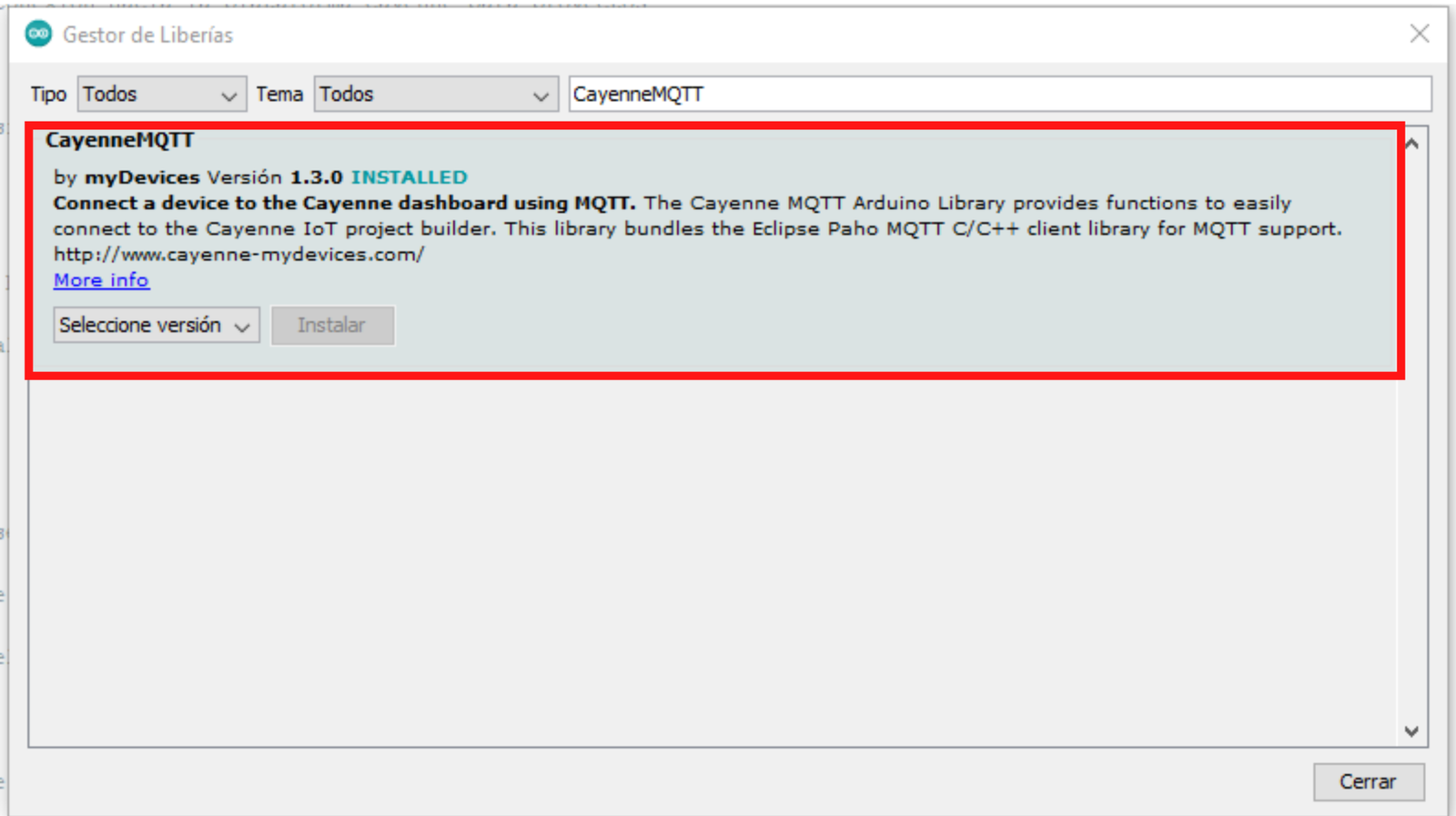Click the scroll down arrow of list
This screenshot has width=1456, height=816.
(1411, 731)
